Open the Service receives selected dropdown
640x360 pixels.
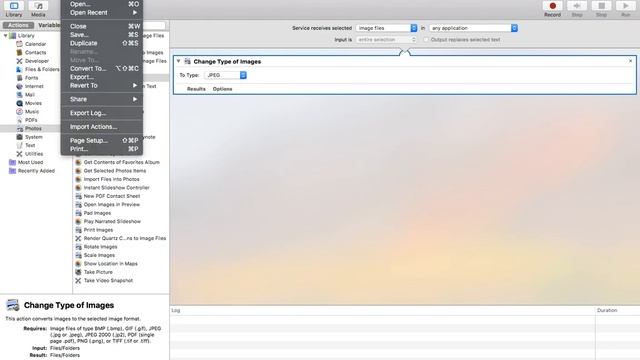point(387,28)
